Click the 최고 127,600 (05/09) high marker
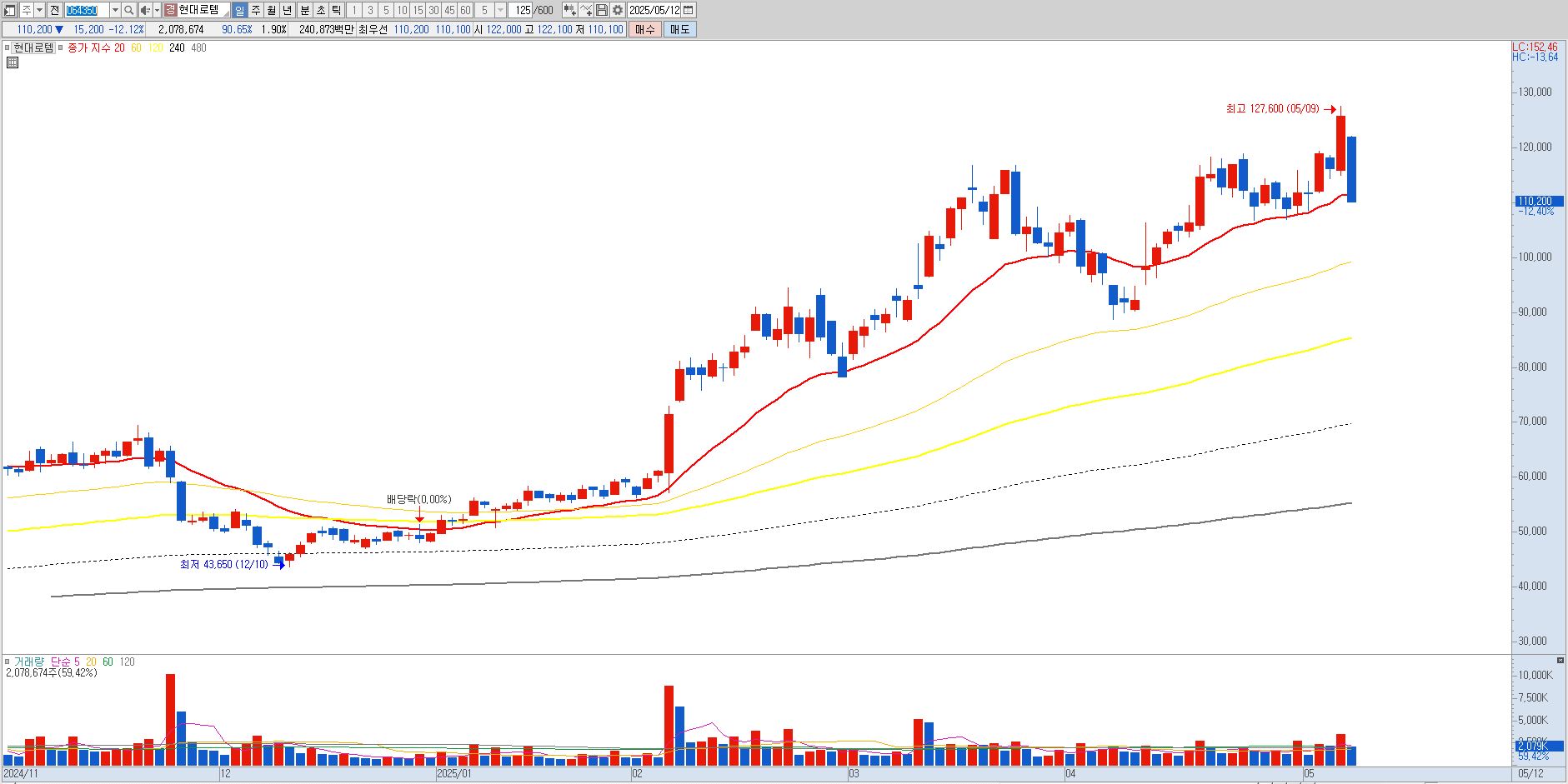The height and width of the screenshot is (784, 1568). point(1273,108)
